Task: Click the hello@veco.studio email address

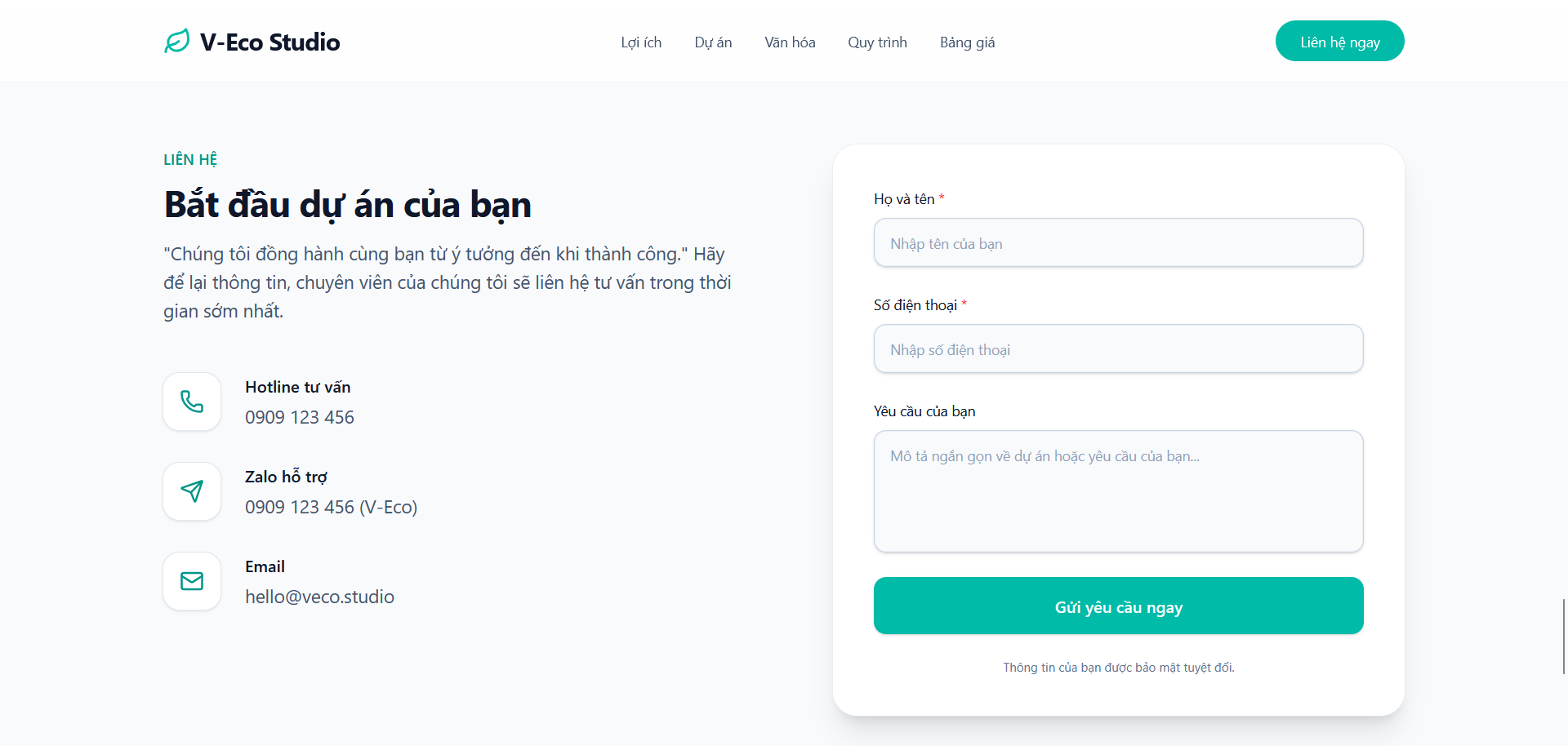Action: click(x=319, y=597)
